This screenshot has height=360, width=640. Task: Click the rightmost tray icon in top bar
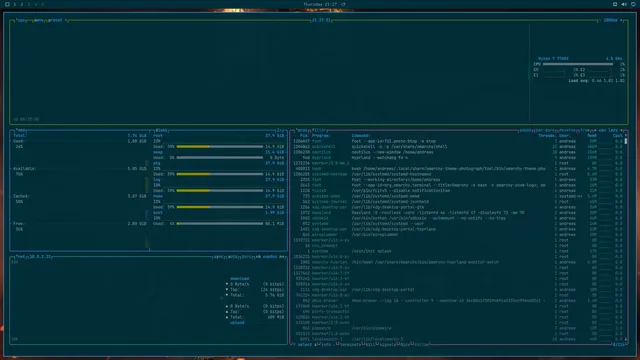[x=633, y=4]
